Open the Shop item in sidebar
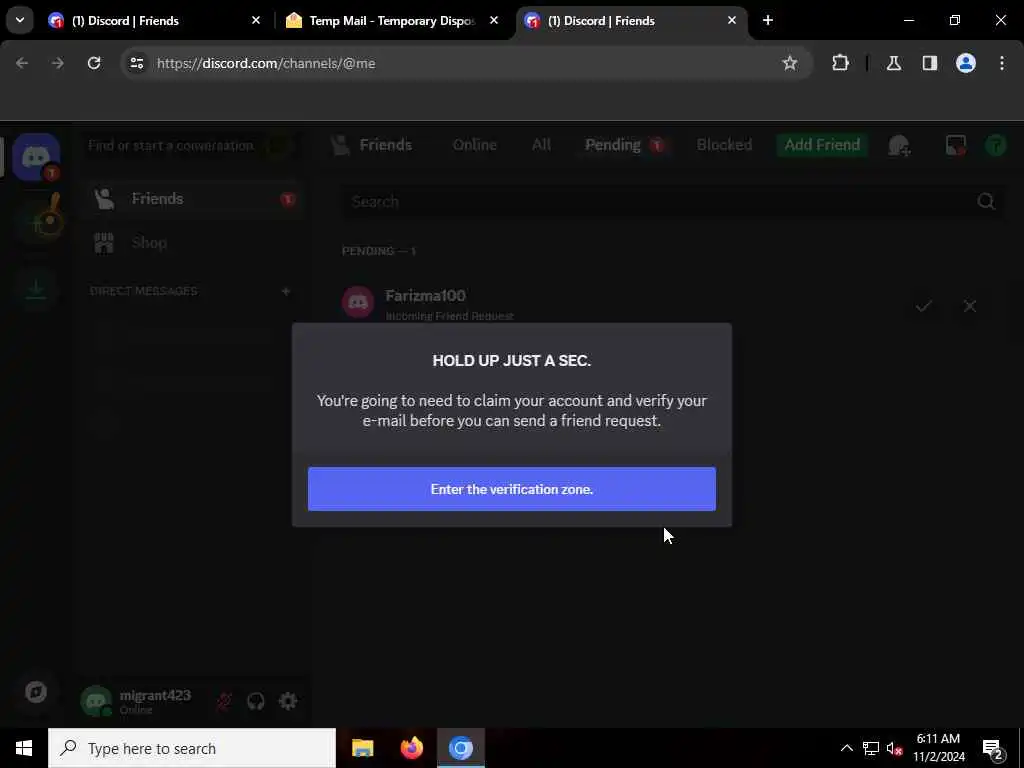Viewport: 1024px width, 768px height. tap(193, 243)
